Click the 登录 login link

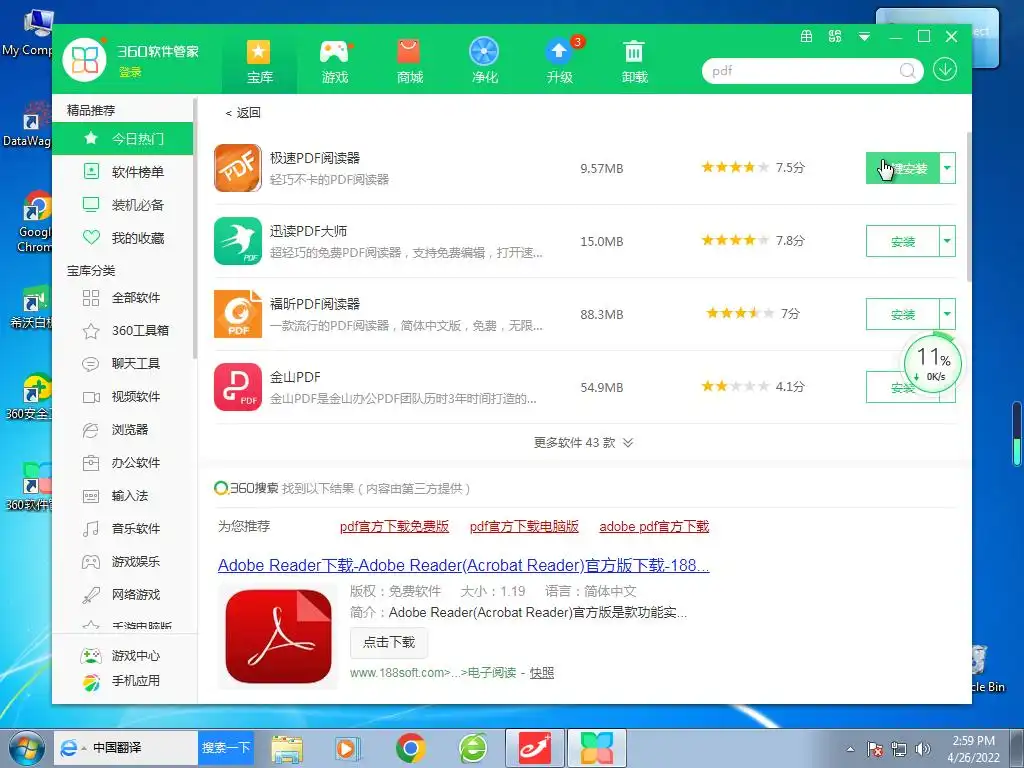[130, 72]
